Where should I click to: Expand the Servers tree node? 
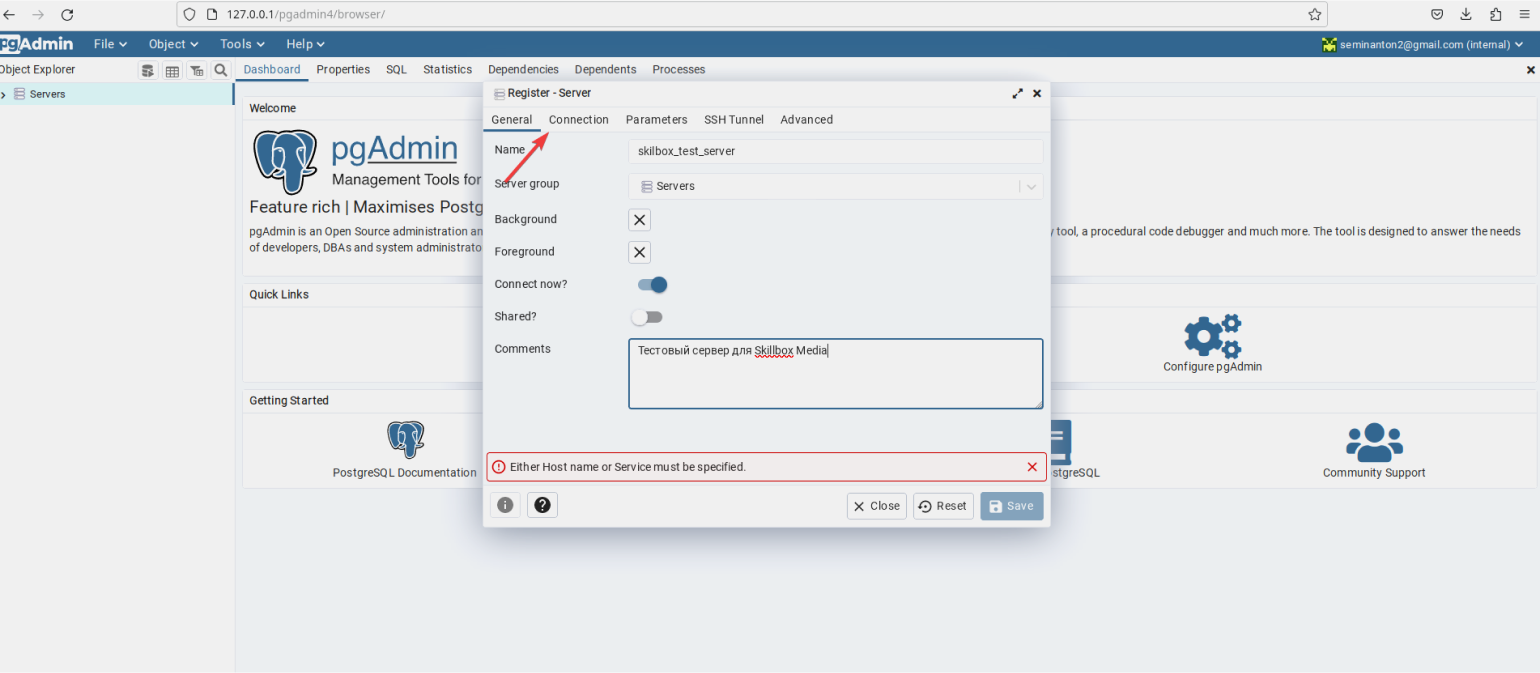click(x=4, y=95)
